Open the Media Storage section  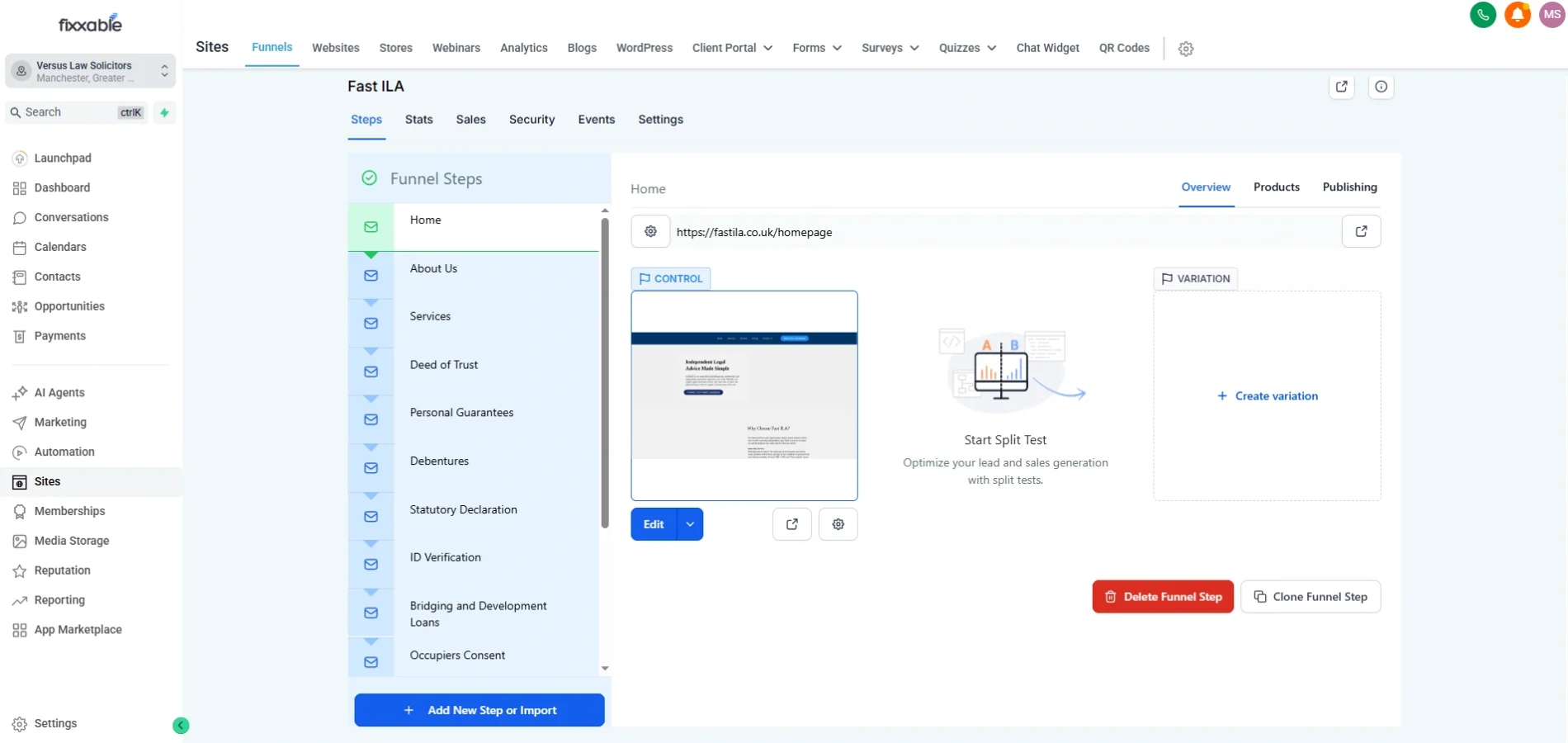tap(72, 541)
